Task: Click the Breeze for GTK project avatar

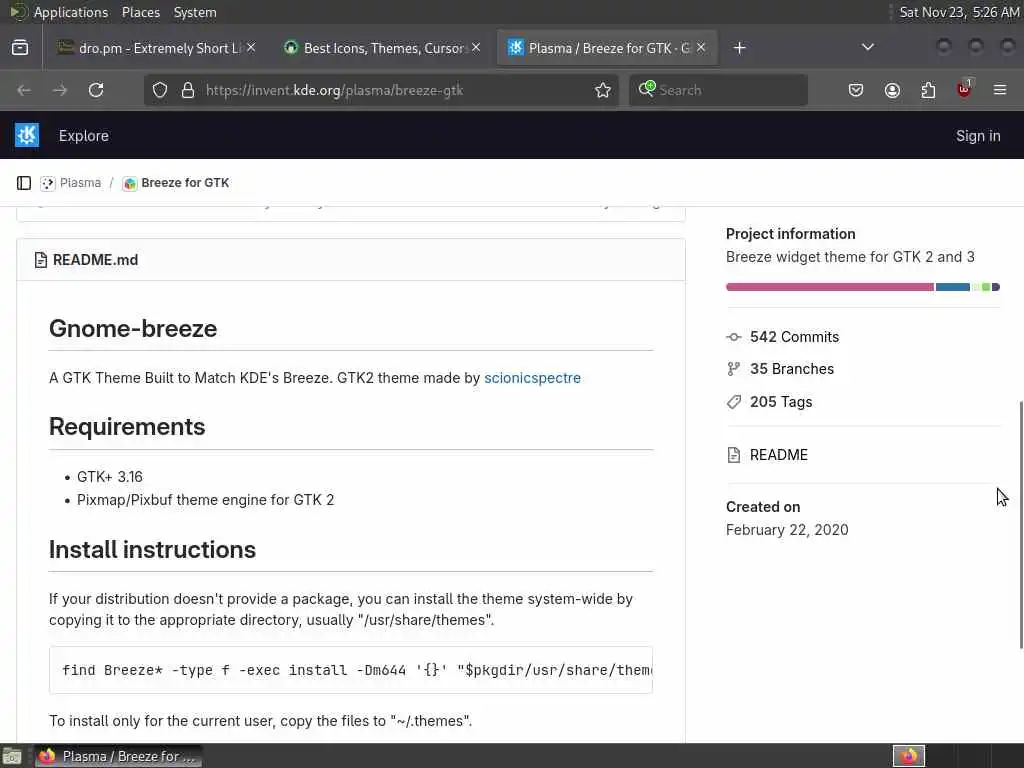Action: [130, 184]
